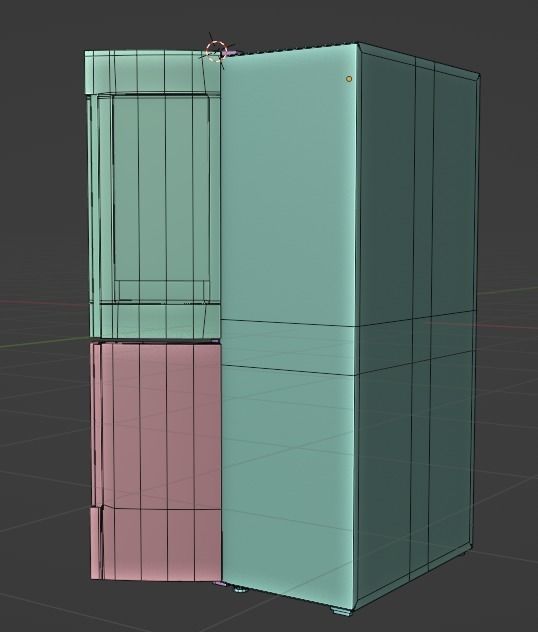Select the inset panel on upper-left door
Screen dimensions: 538x632
tap(161, 187)
